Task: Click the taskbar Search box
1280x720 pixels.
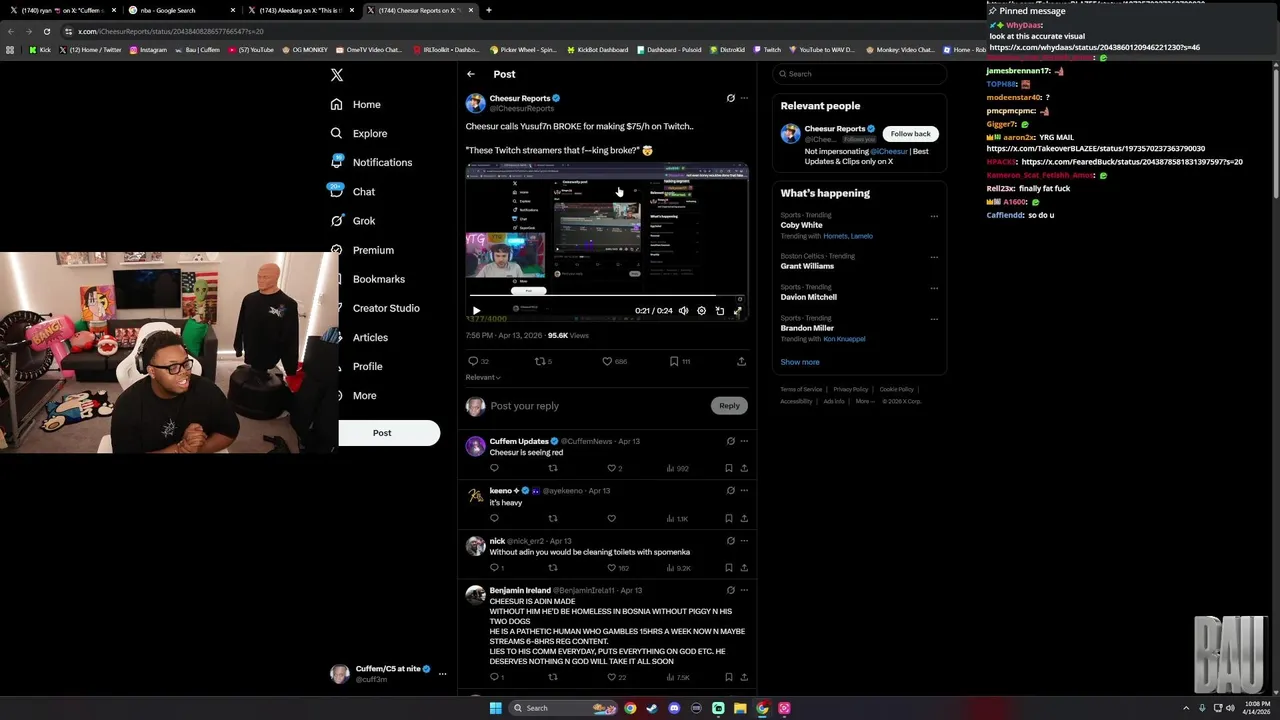Action: (x=564, y=708)
